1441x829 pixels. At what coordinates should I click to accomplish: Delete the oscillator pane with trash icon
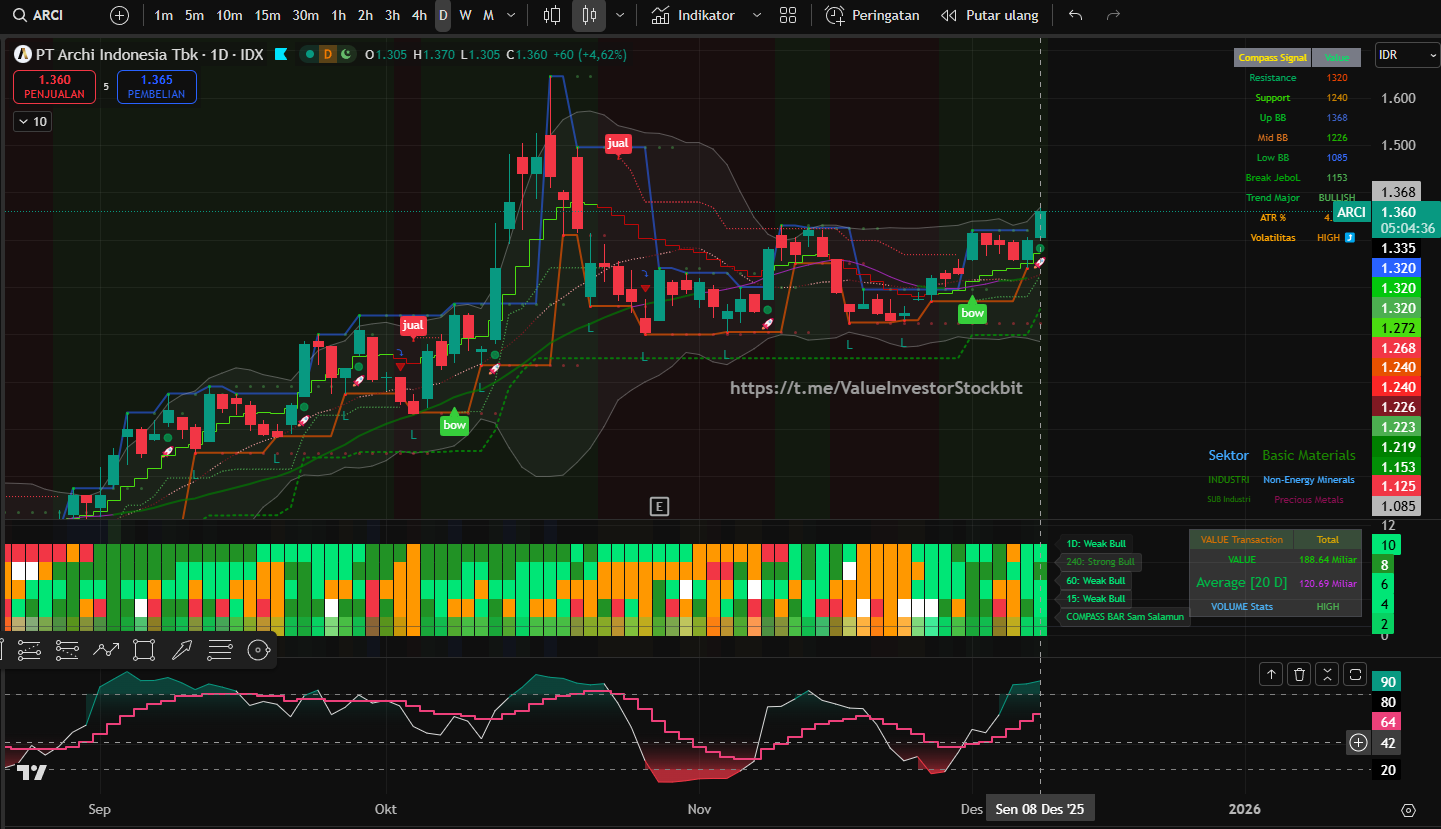(1299, 674)
